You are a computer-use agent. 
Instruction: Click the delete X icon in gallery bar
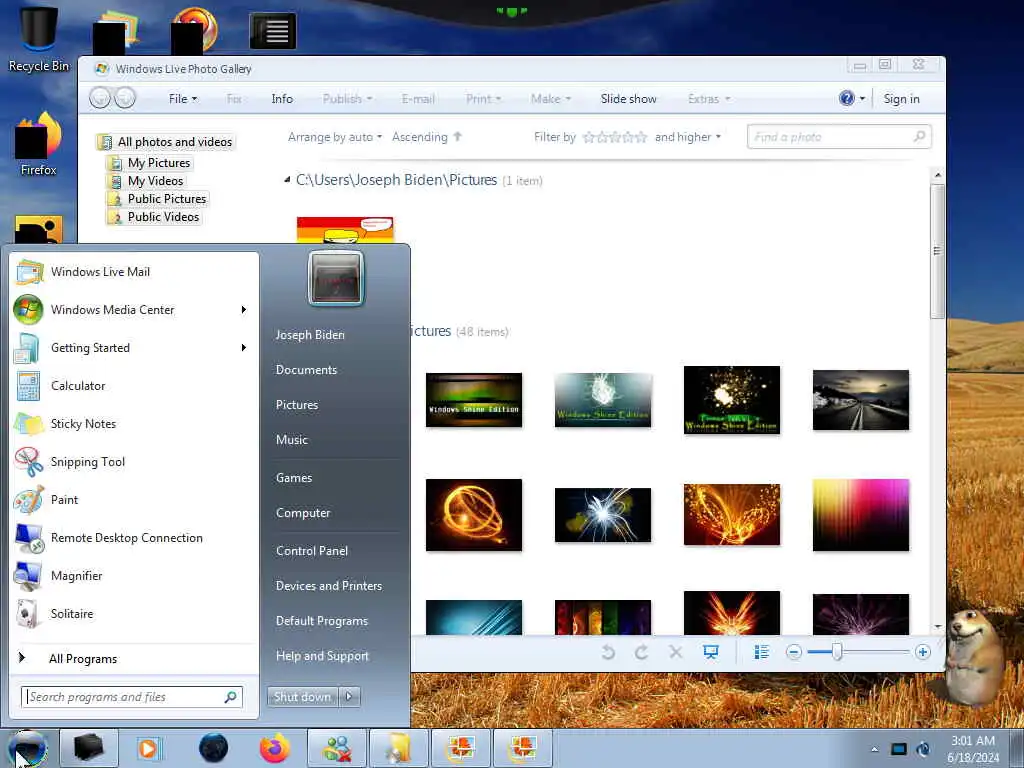pyautogui.click(x=676, y=652)
